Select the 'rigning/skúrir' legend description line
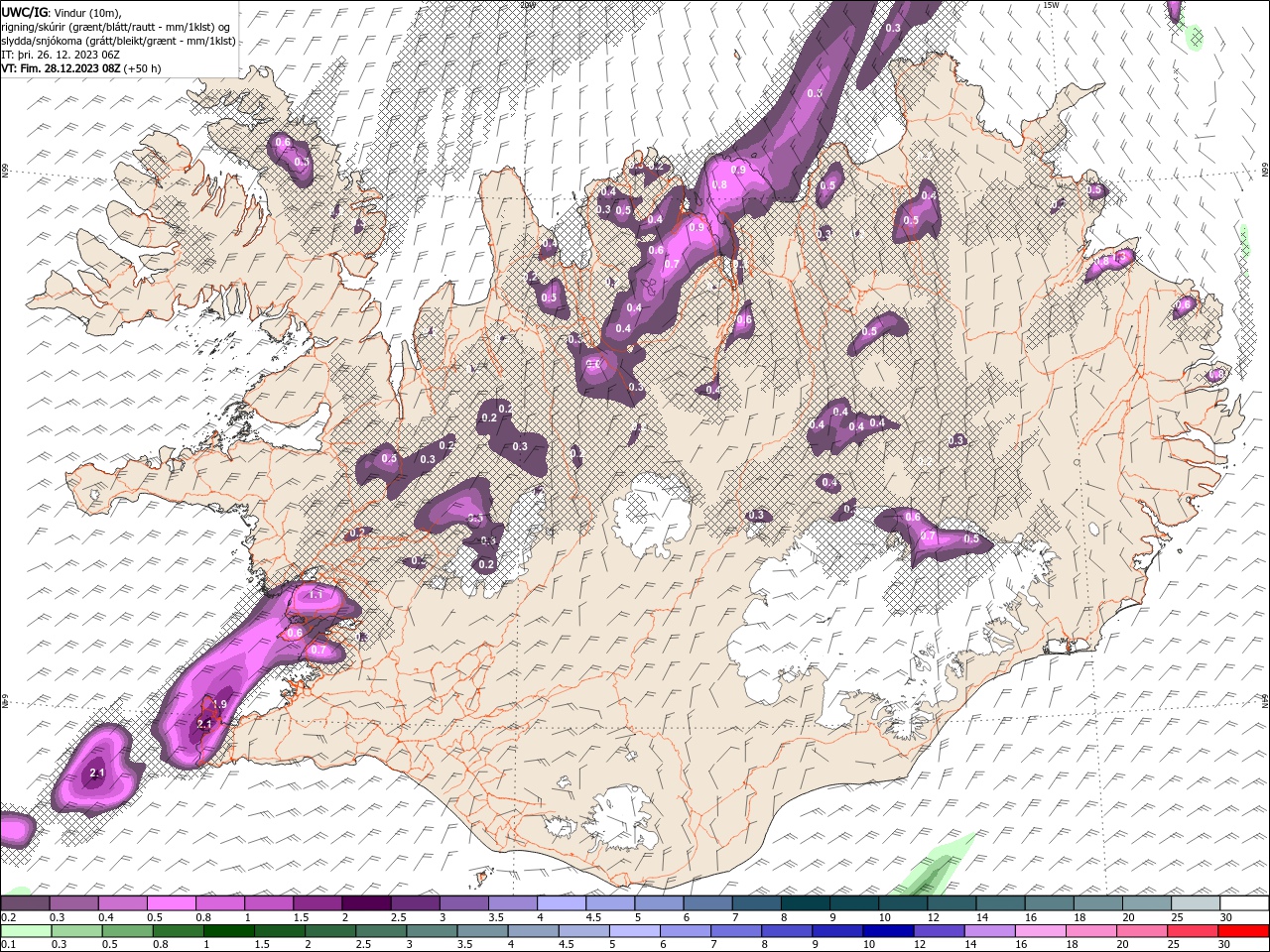Image resolution: width=1270 pixels, height=952 pixels. pyautogui.click(x=115, y=26)
